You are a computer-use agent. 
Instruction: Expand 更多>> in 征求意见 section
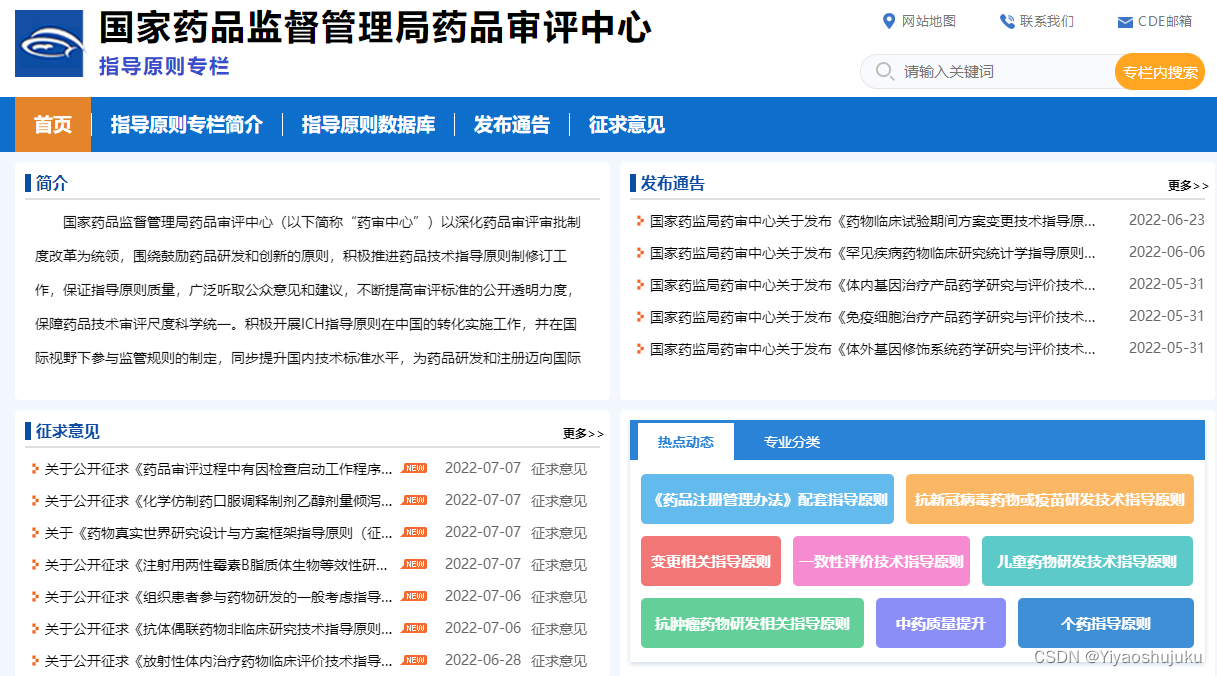click(x=583, y=433)
